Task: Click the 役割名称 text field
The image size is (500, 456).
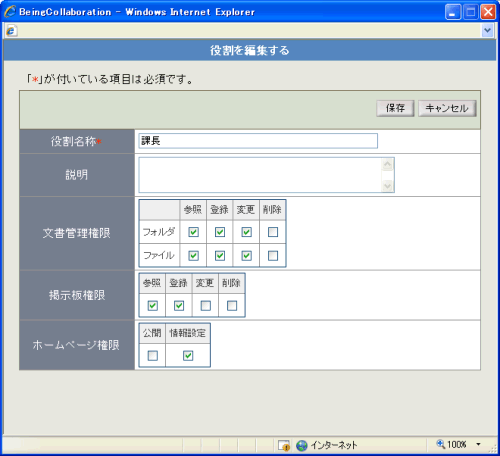Action: 258,141
